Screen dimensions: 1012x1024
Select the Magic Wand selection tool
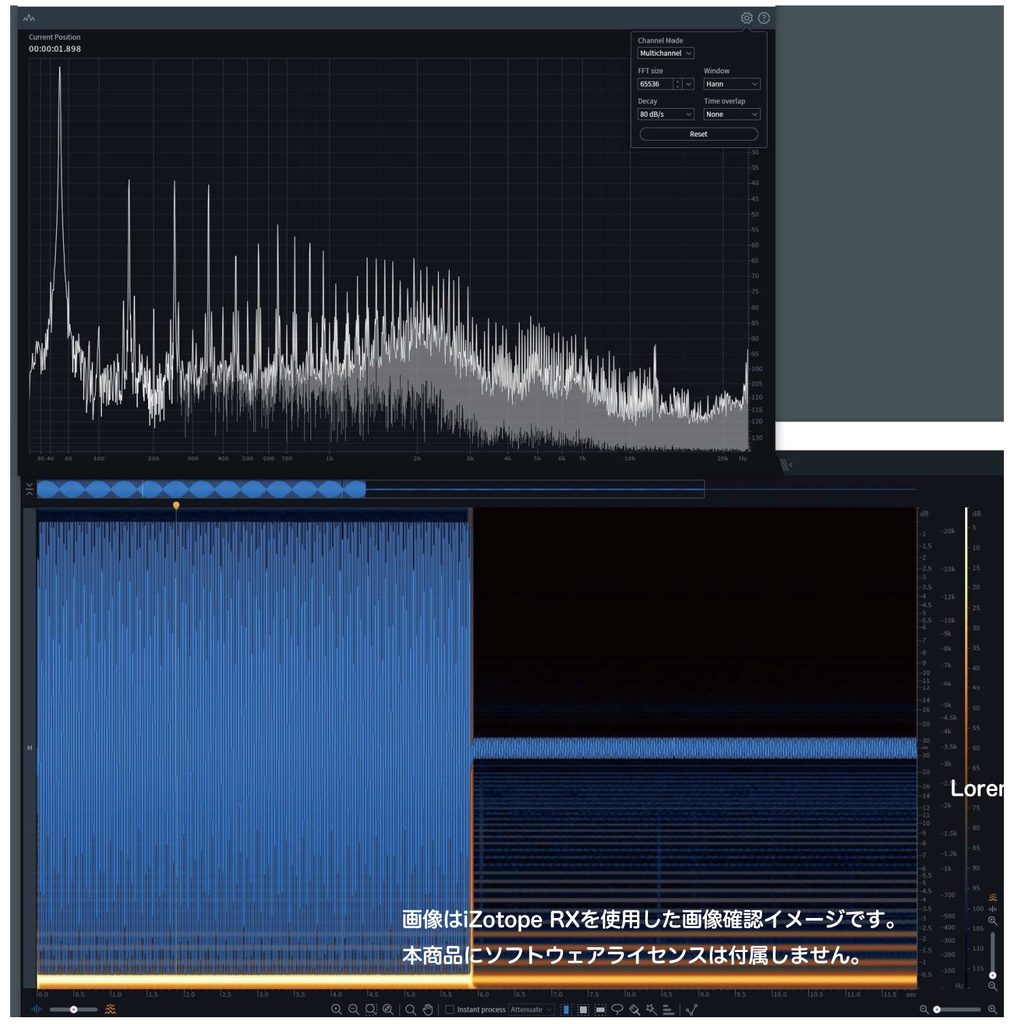pyautogui.click(x=650, y=1010)
